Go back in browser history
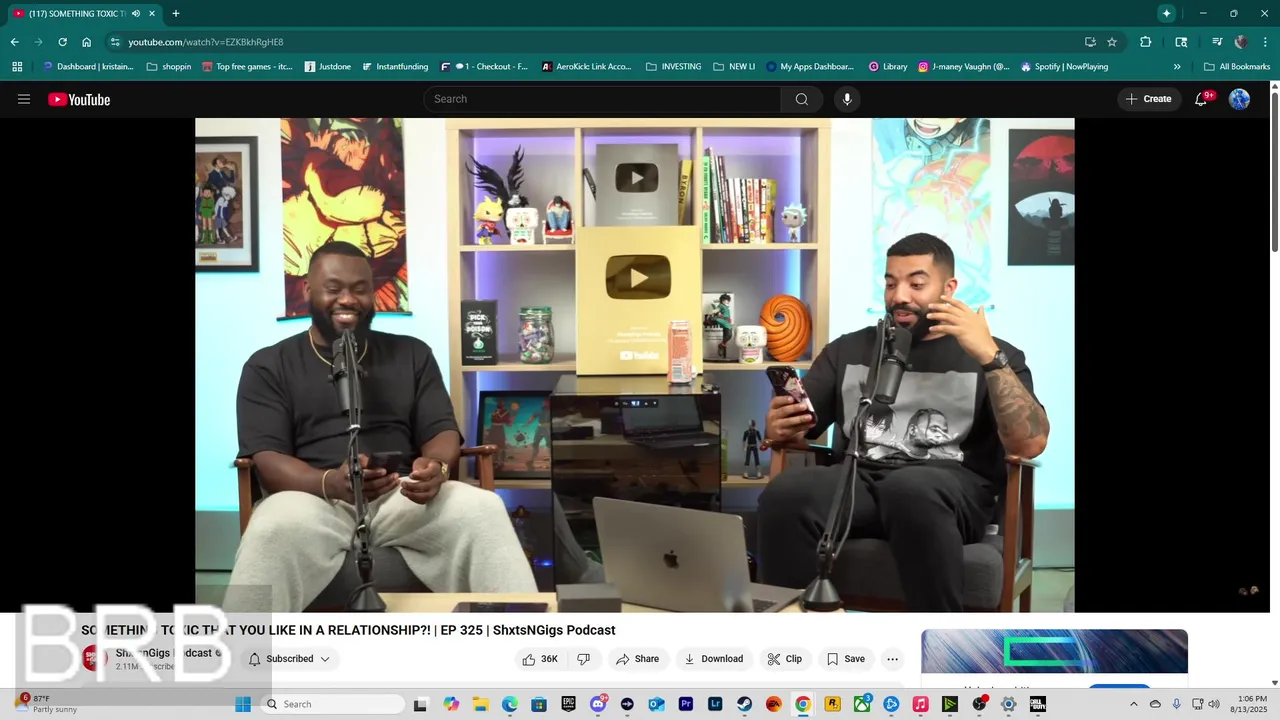Screen dimensions: 1280x720 click(x=14, y=42)
